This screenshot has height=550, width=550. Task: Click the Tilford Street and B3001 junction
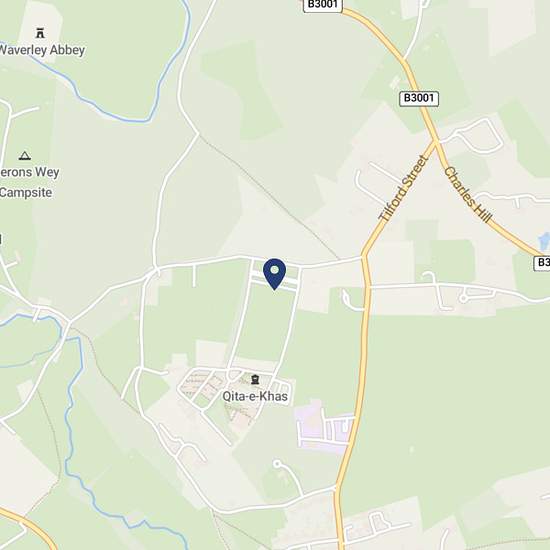coord(436,141)
